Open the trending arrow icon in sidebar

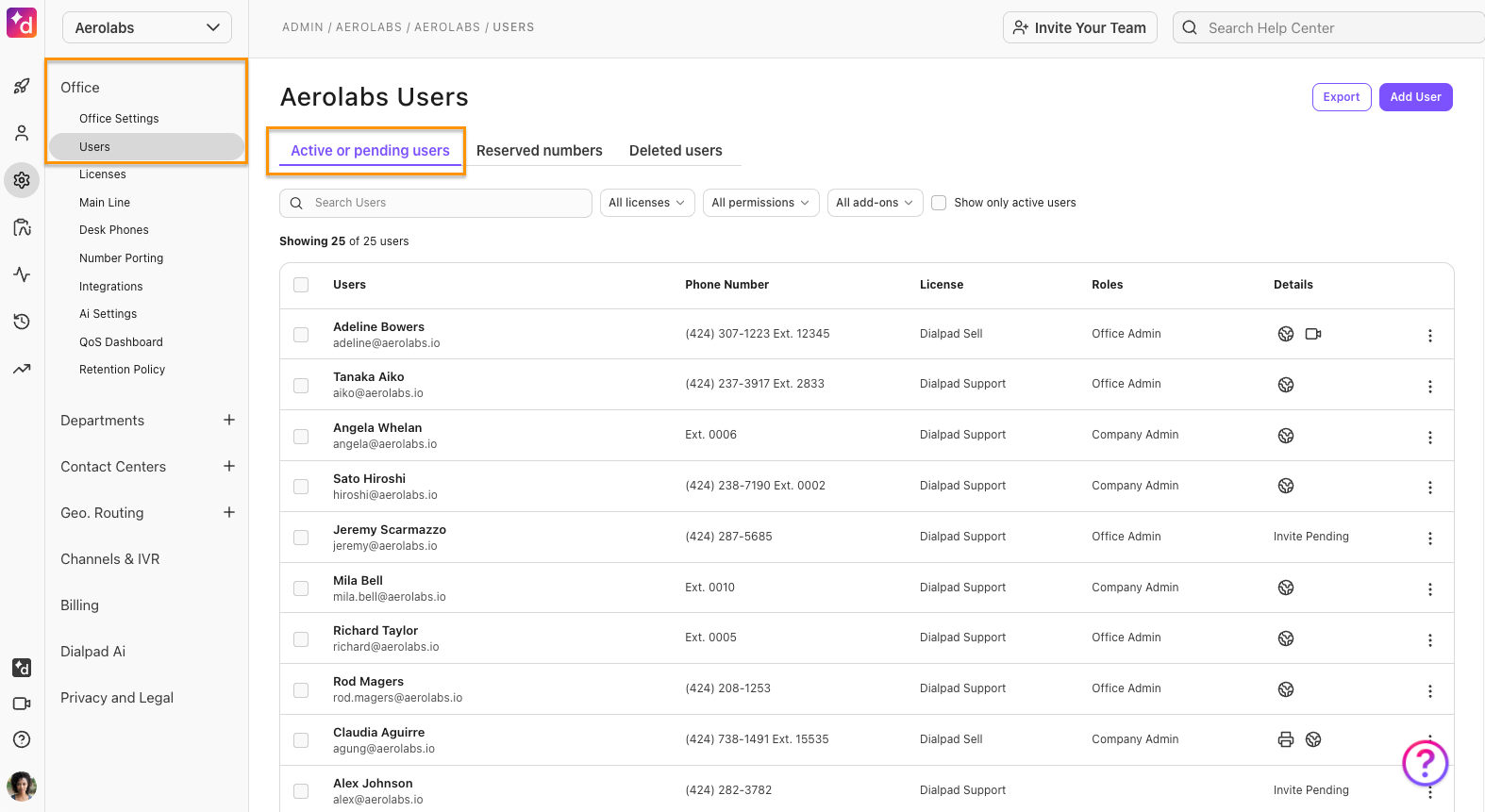point(22,369)
